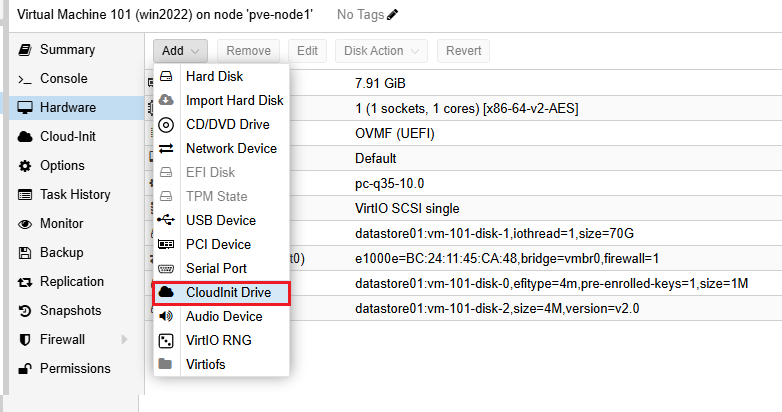Click the VirtIO RNG dice icon
782x412 pixels.
click(167, 340)
